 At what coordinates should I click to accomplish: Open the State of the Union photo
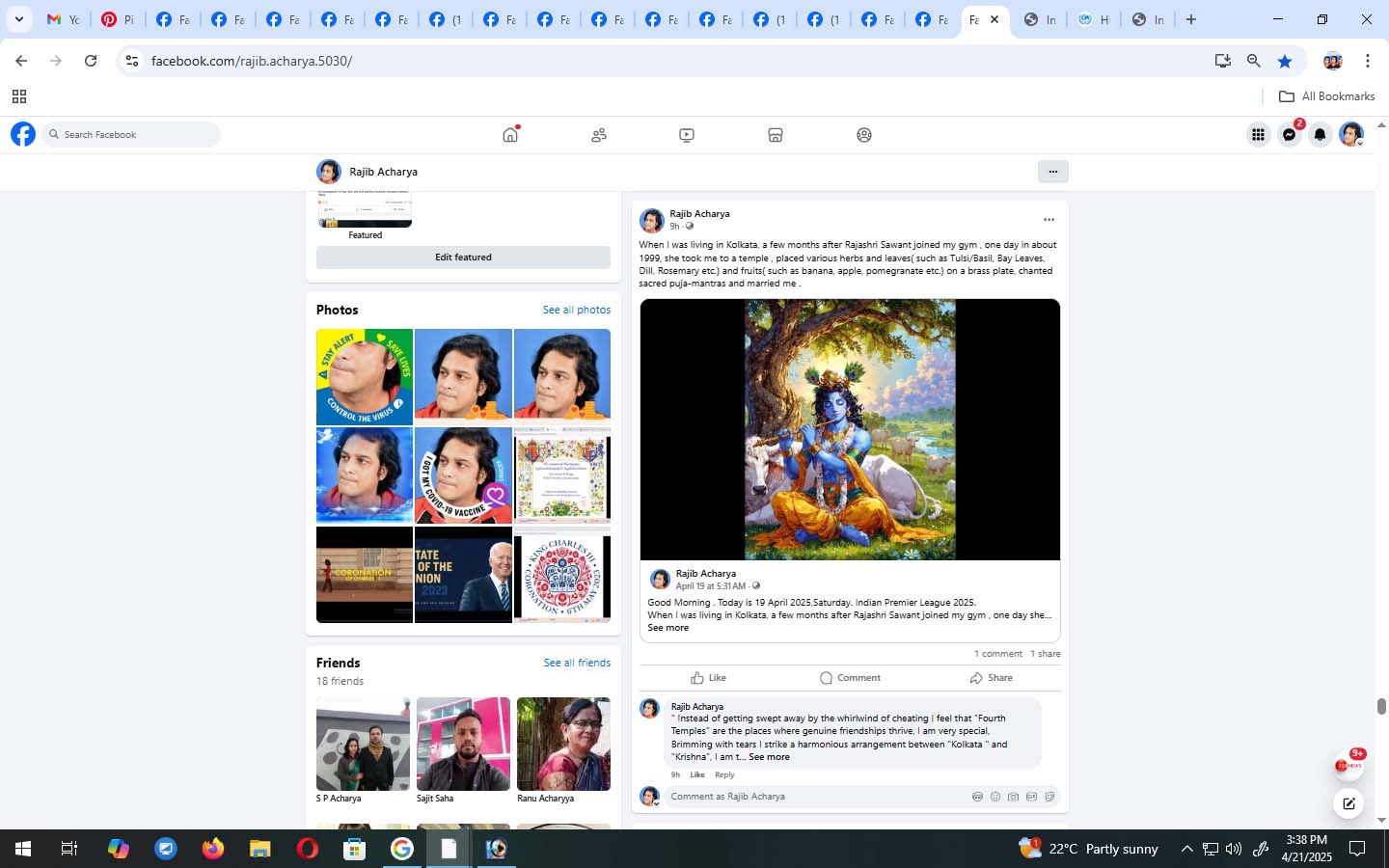[x=463, y=574]
